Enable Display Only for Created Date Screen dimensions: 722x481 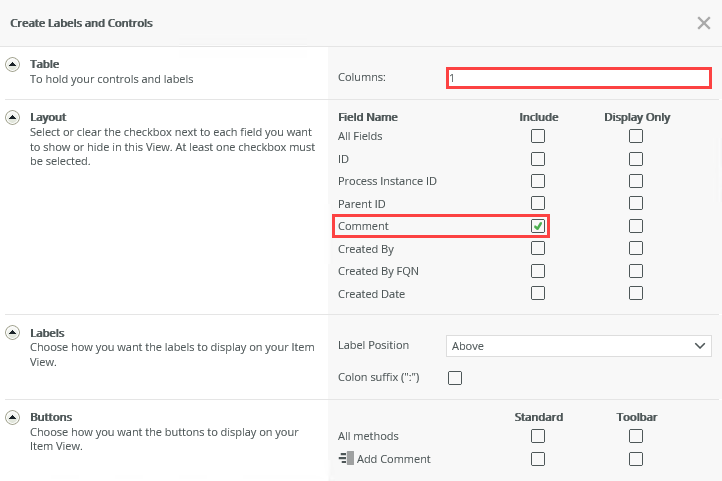(636, 294)
